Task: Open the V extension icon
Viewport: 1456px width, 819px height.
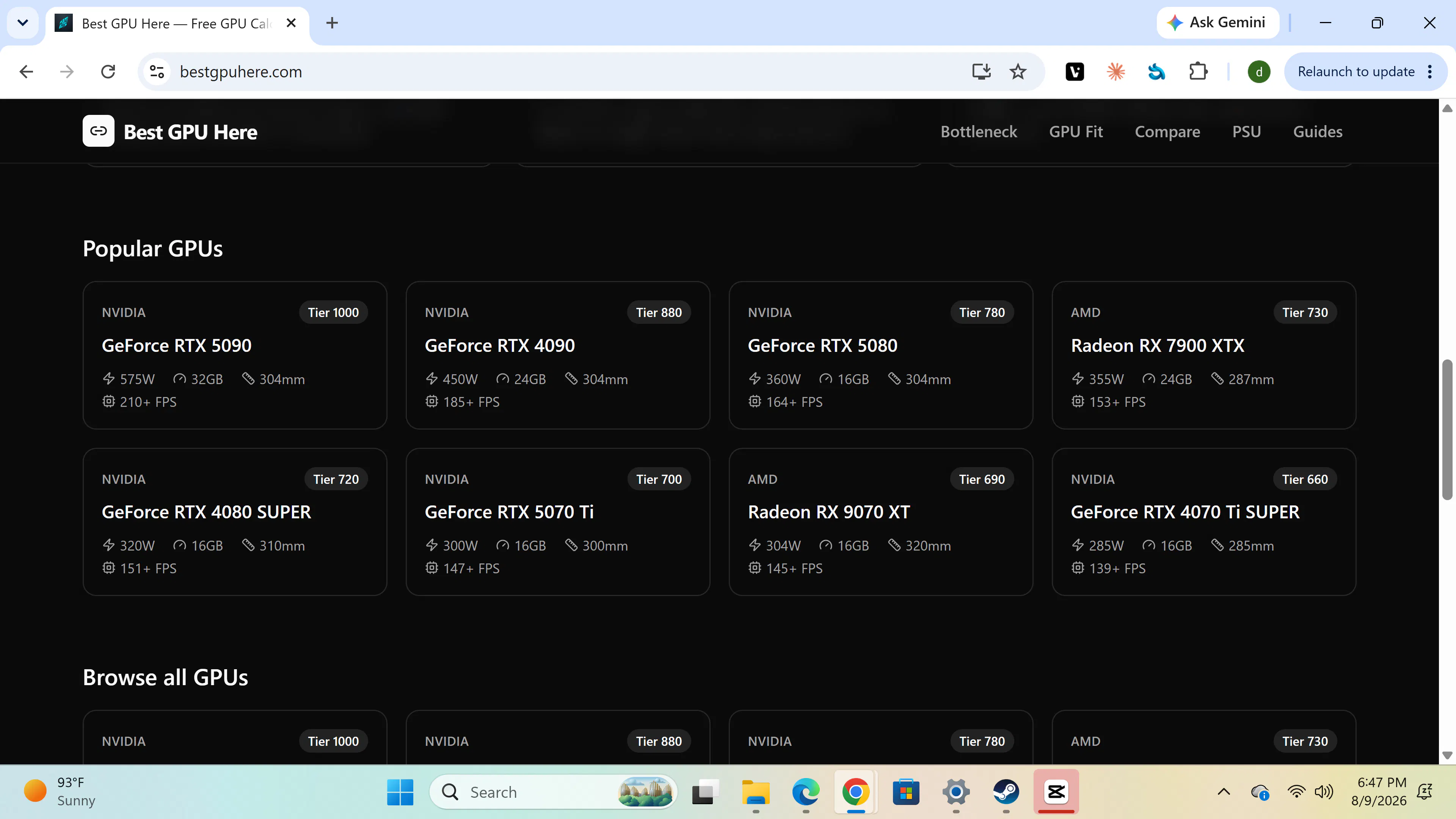Action: tap(1075, 72)
